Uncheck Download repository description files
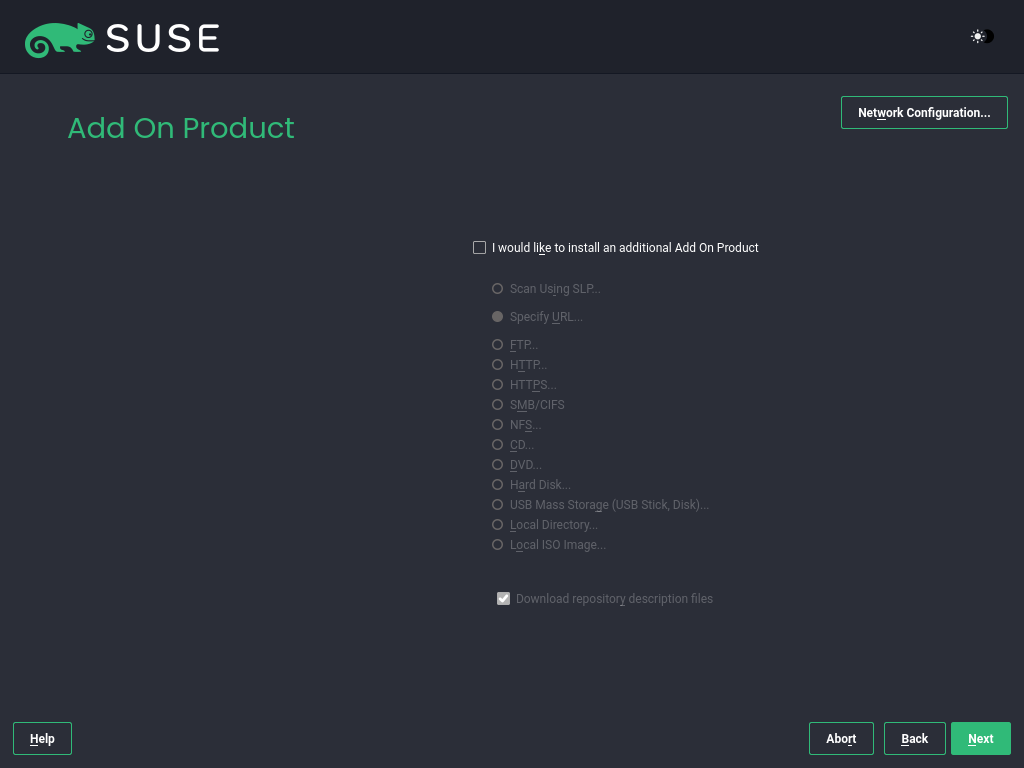 tap(503, 598)
